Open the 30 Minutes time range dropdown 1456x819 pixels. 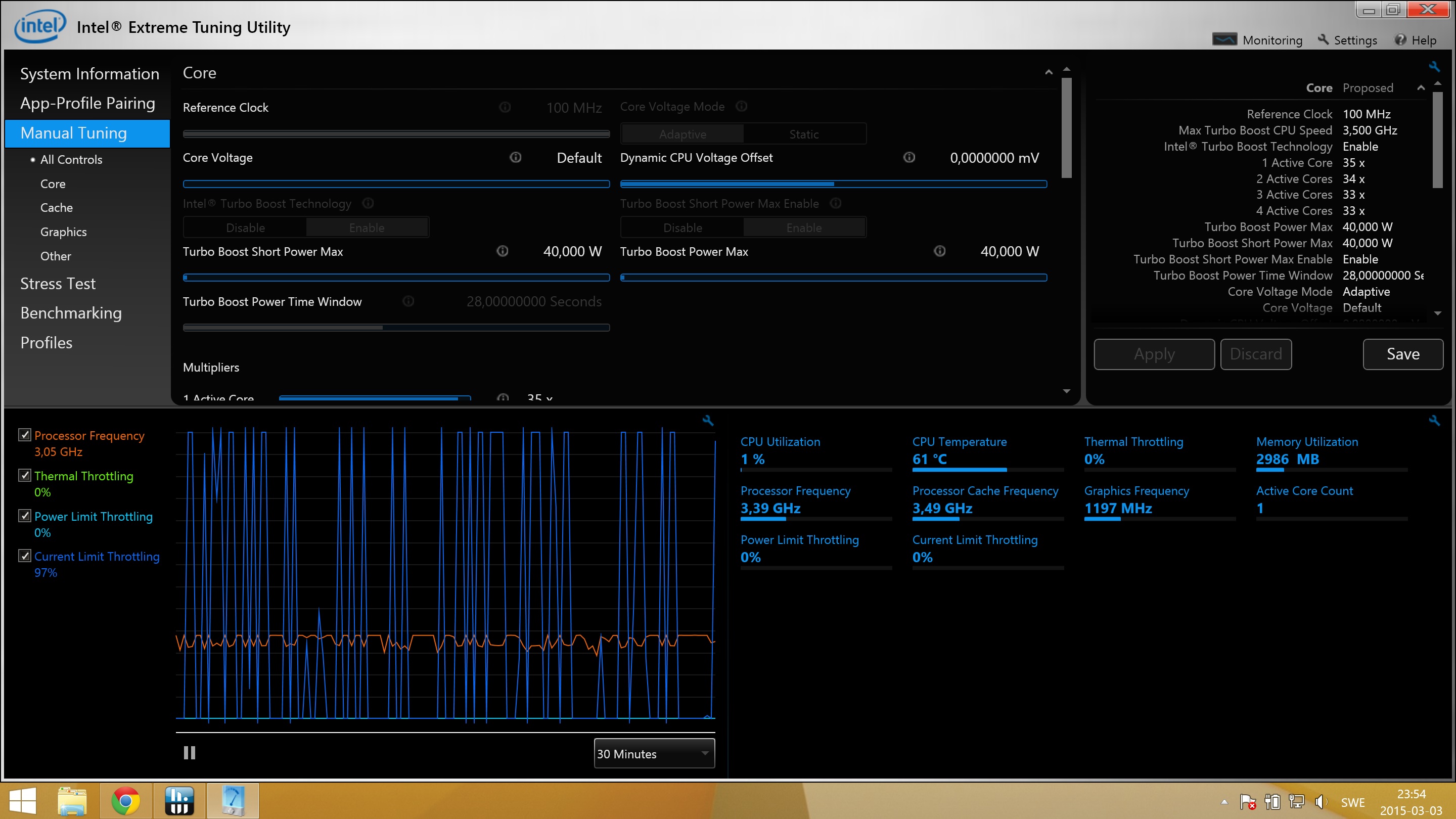[x=654, y=753]
